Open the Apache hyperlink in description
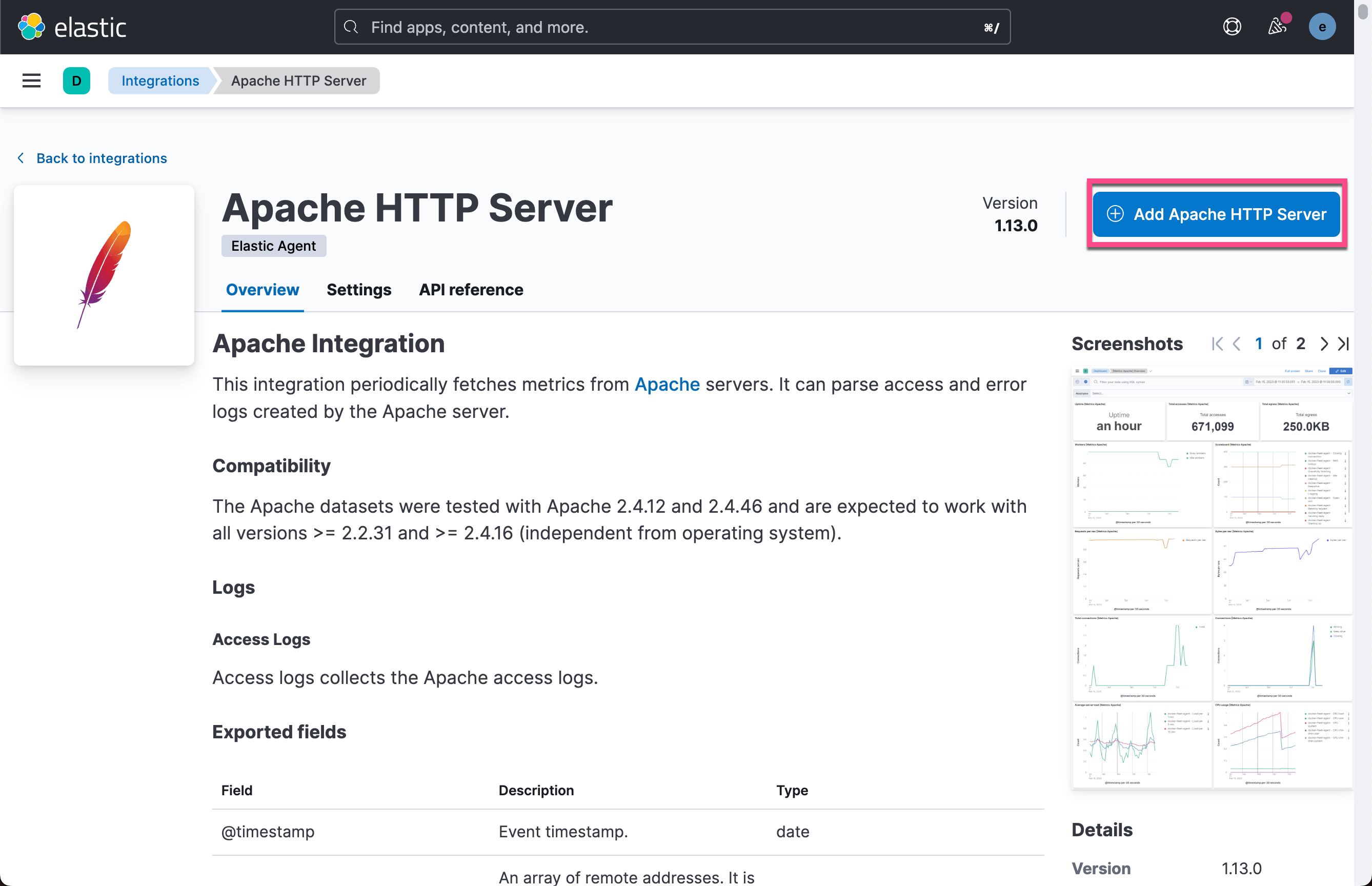Viewport: 1372px width, 886px height. (667, 385)
